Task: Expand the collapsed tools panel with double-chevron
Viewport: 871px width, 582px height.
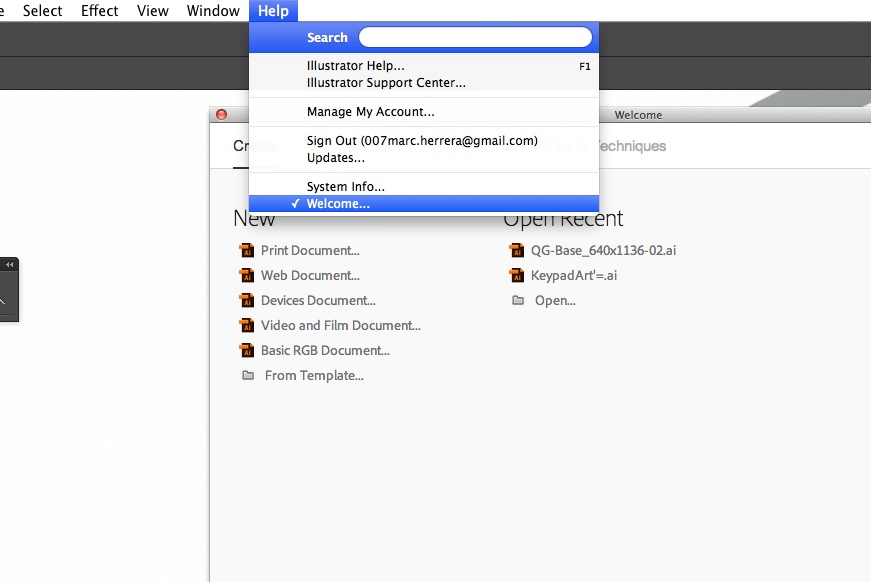Action: [x=9, y=264]
